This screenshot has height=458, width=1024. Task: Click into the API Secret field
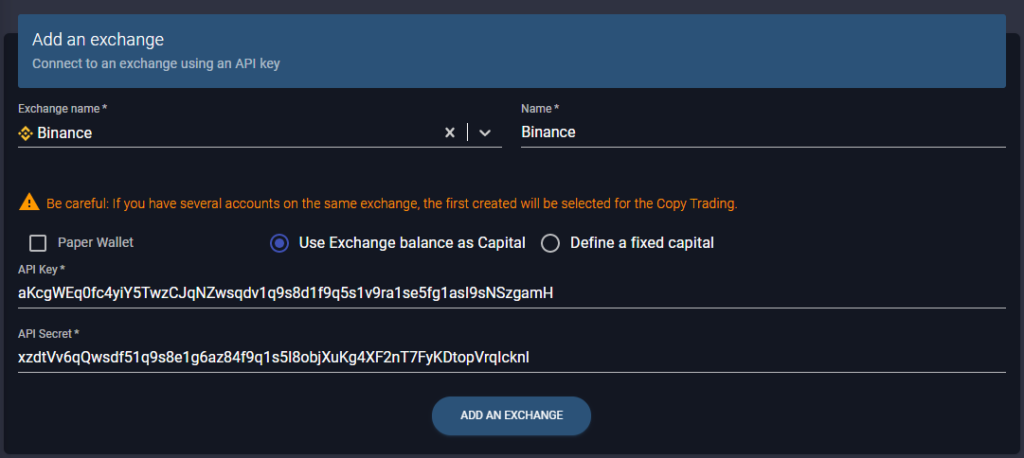[x=511, y=357]
